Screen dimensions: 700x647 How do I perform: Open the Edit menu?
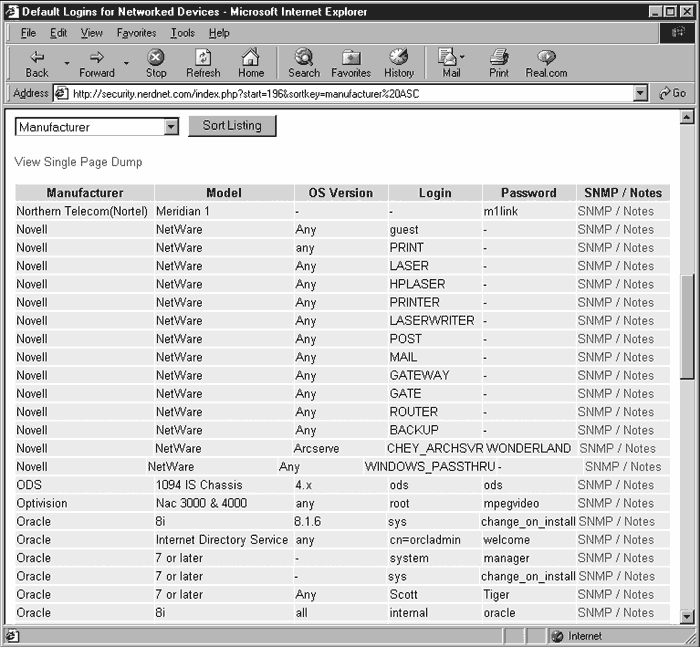click(58, 33)
